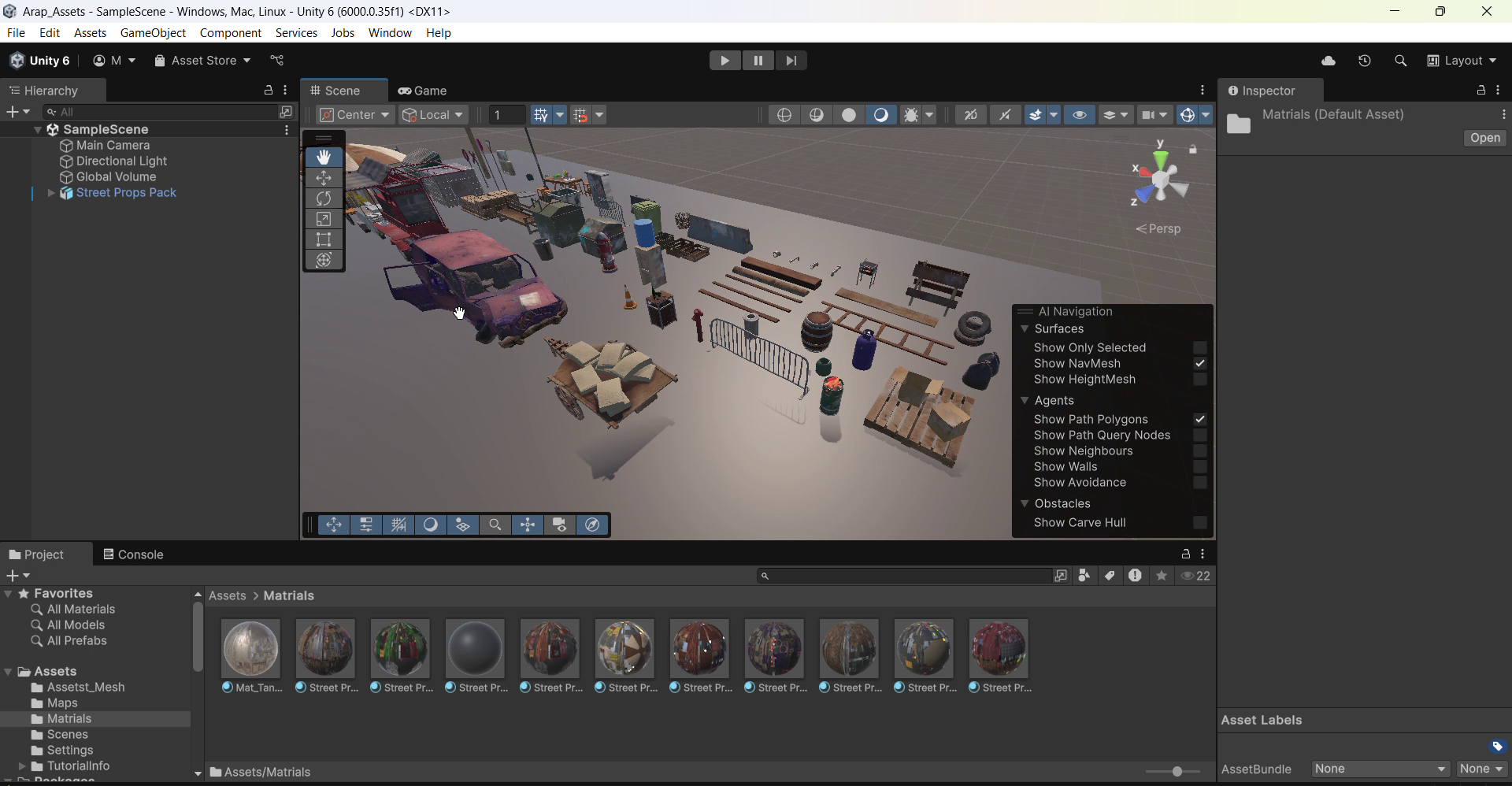This screenshot has height=786, width=1512.
Task: Search by label icon in Project
Action: (x=1110, y=576)
